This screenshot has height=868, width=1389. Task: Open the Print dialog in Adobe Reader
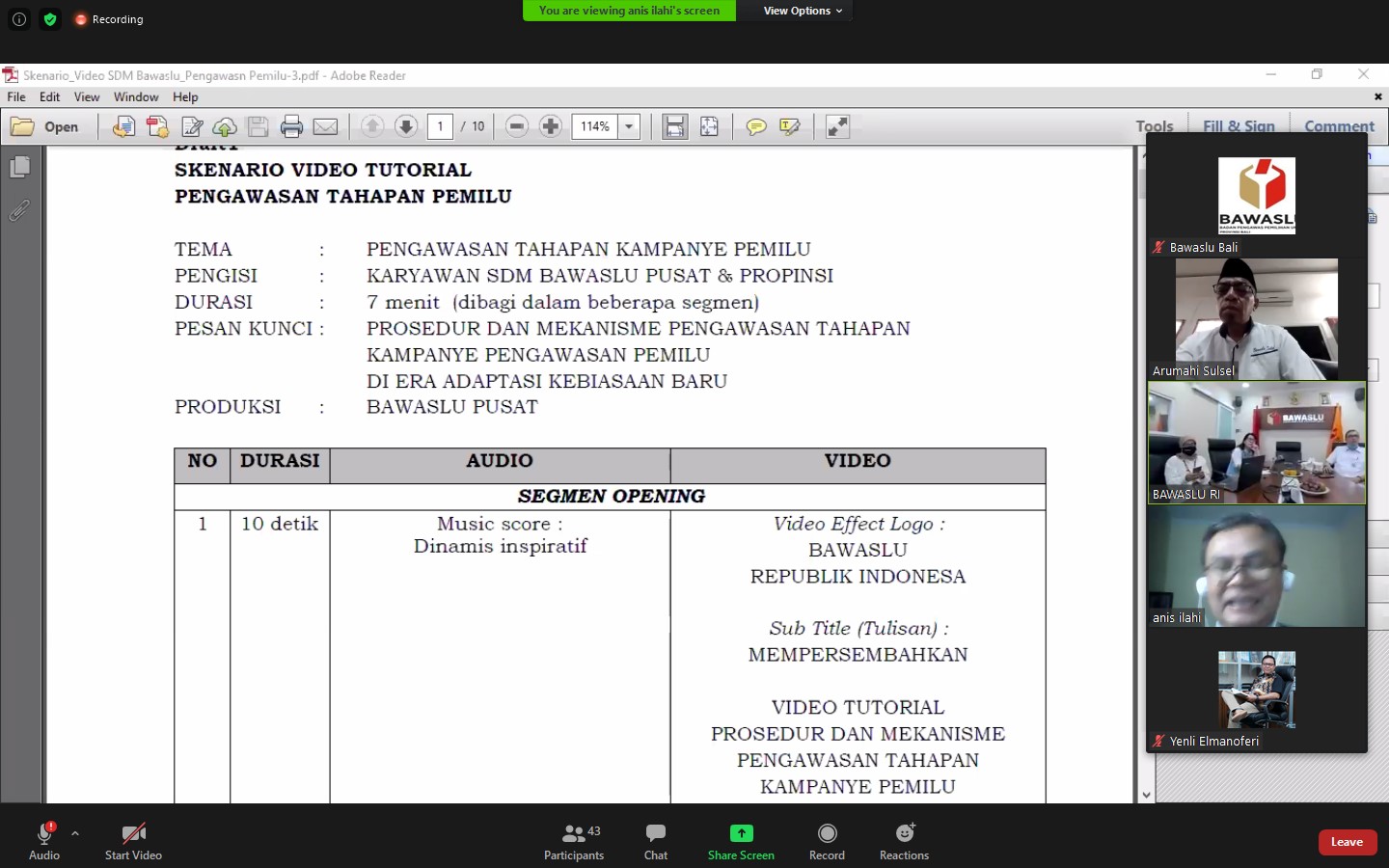click(x=291, y=125)
